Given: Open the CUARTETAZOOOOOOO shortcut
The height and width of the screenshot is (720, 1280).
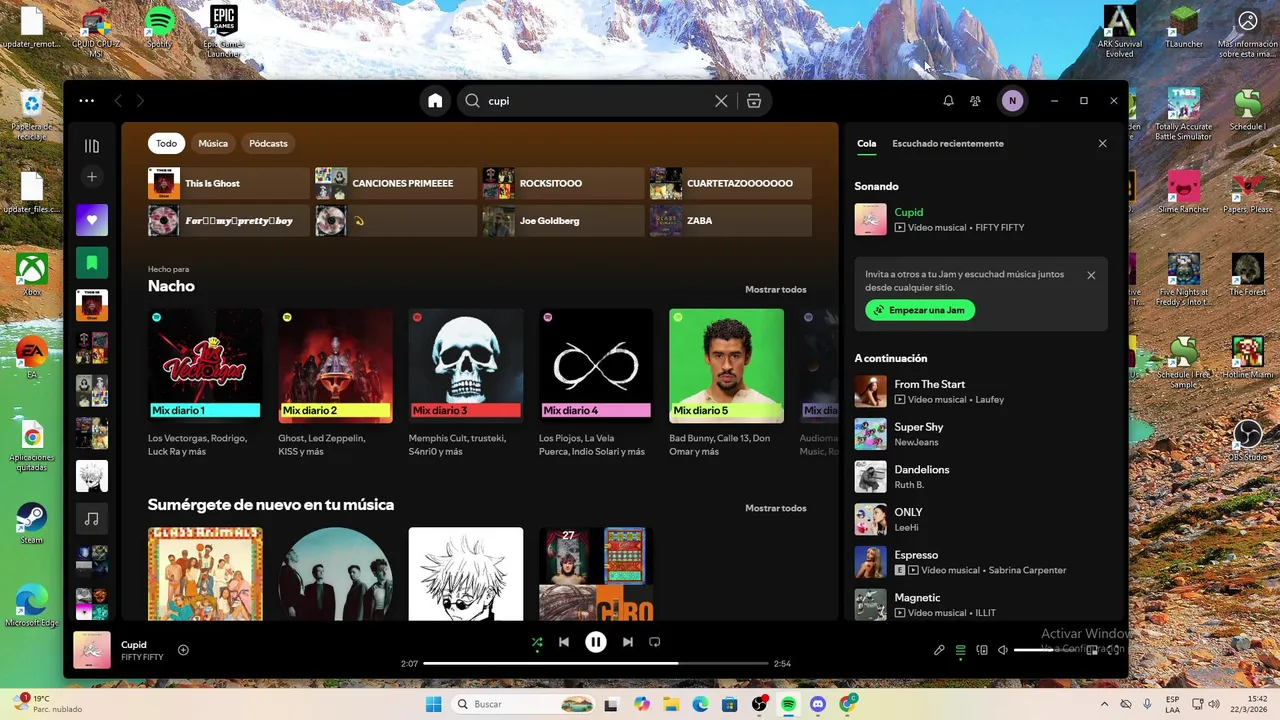Looking at the screenshot, I should (x=730, y=184).
